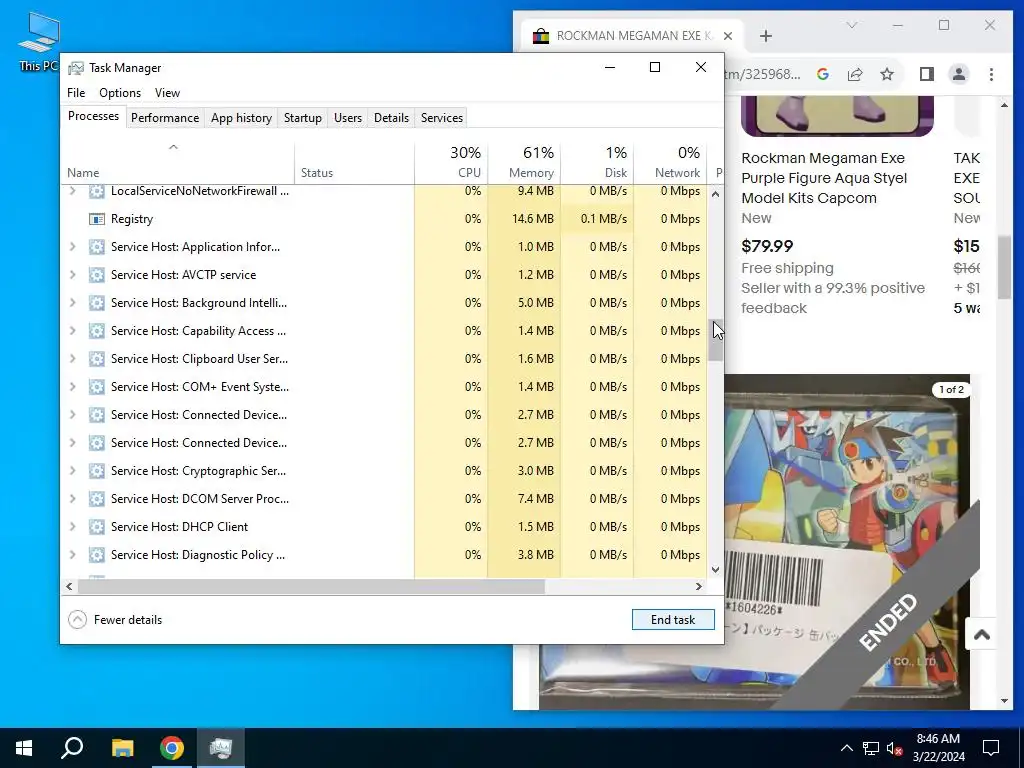Bookmark this page in Chrome
The width and height of the screenshot is (1024, 768).
click(x=886, y=74)
